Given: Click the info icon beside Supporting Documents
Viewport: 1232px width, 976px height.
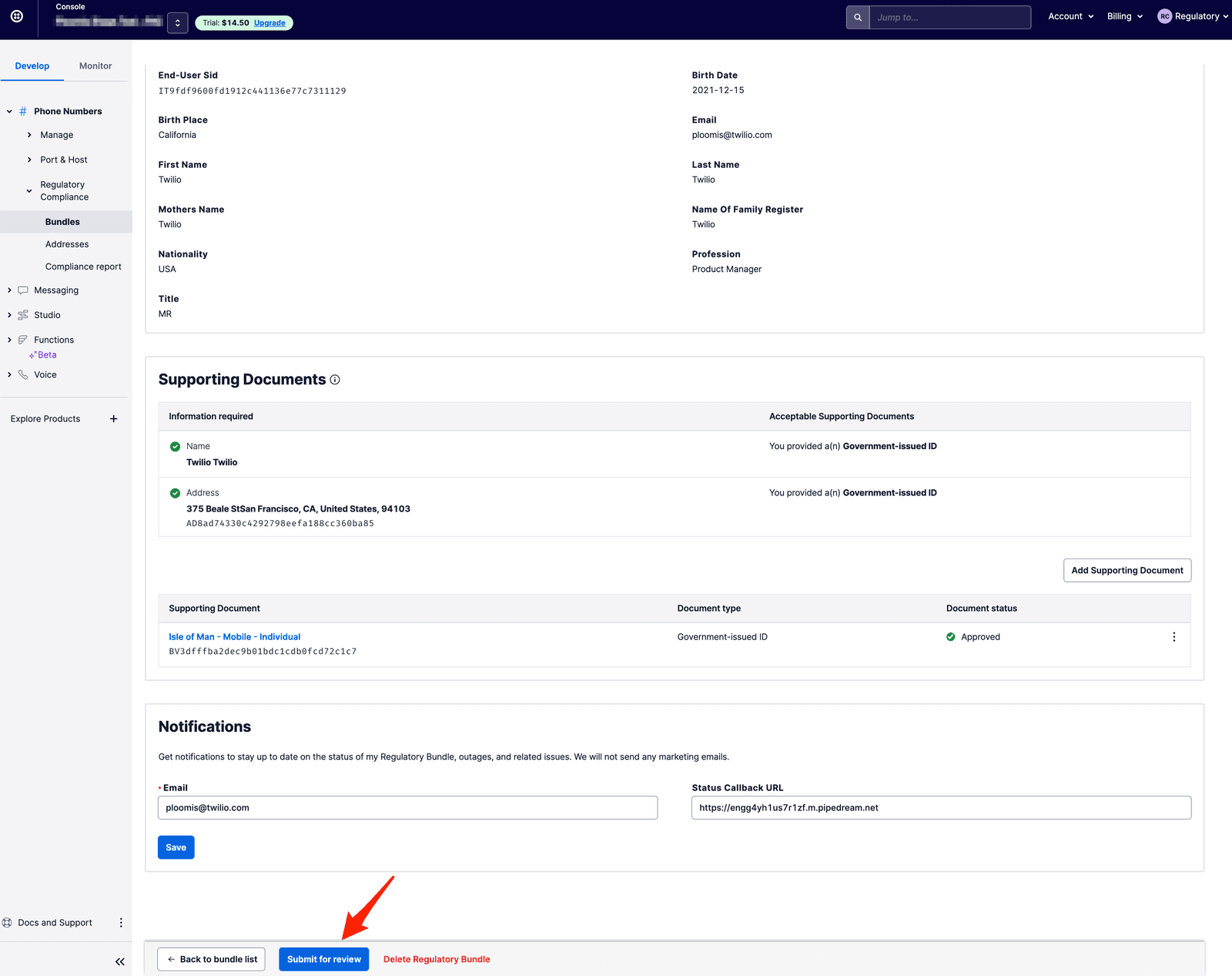Looking at the screenshot, I should click(x=335, y=380).
